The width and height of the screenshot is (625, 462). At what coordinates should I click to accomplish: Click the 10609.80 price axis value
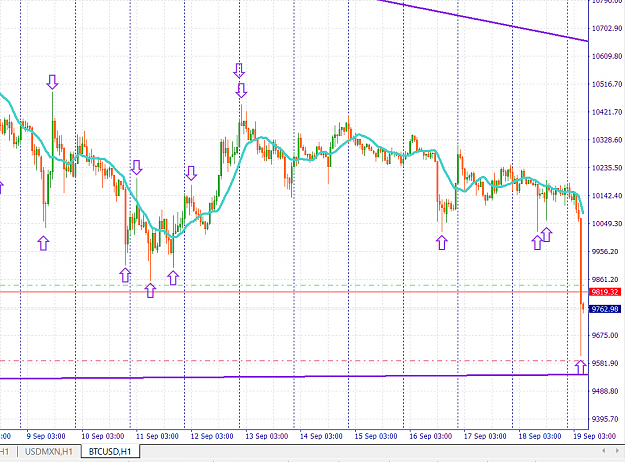607,56
